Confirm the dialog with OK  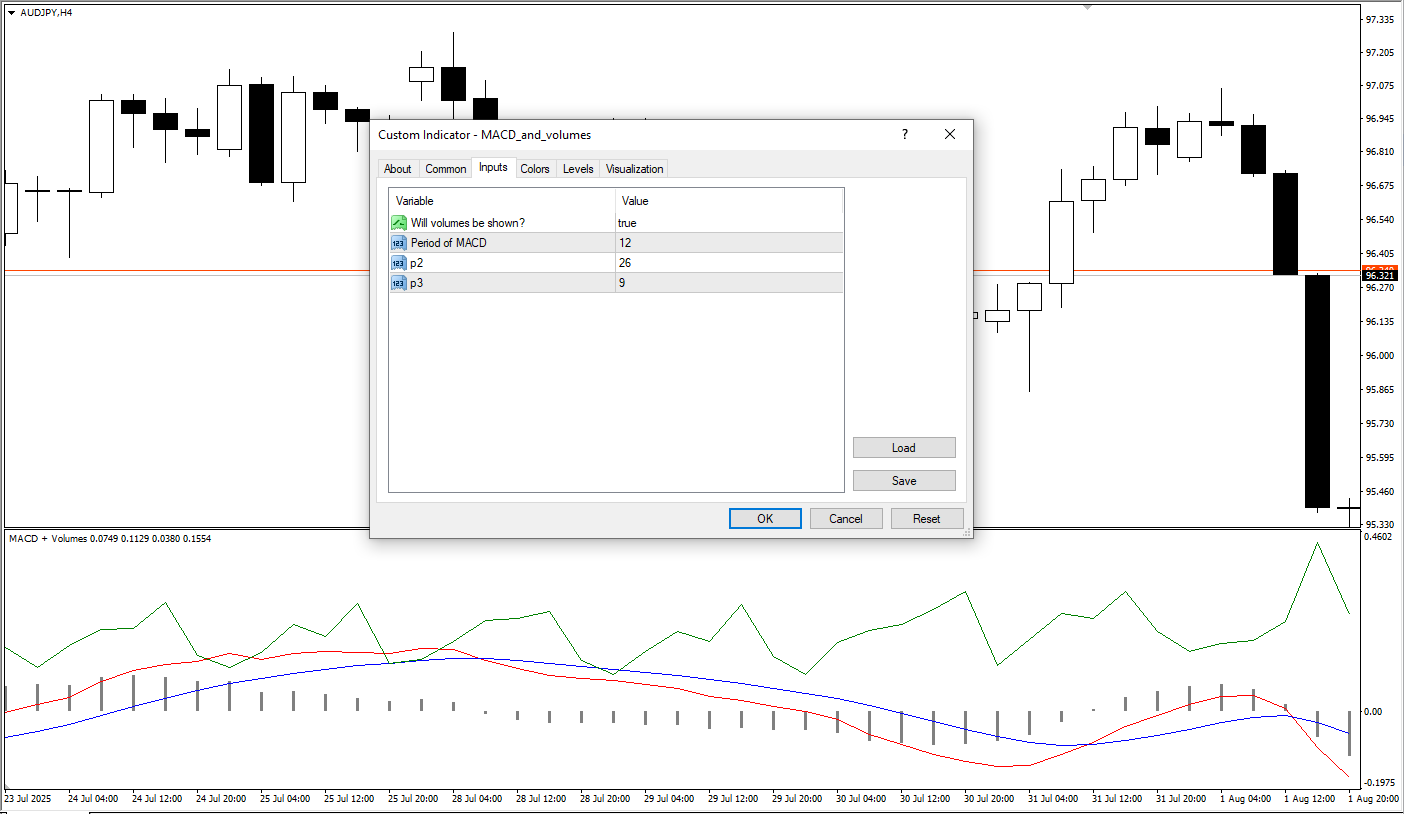point(765,519)
